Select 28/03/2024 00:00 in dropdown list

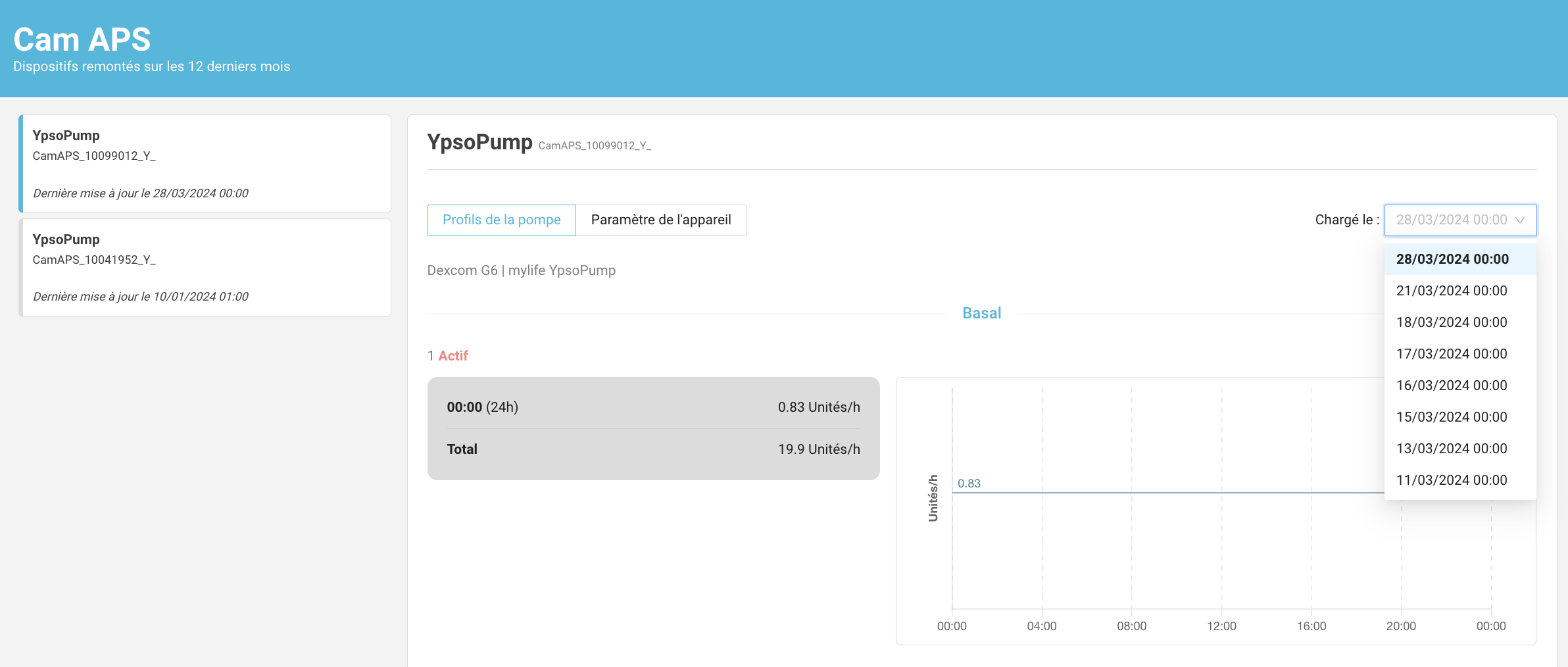tap(1460, 259)
